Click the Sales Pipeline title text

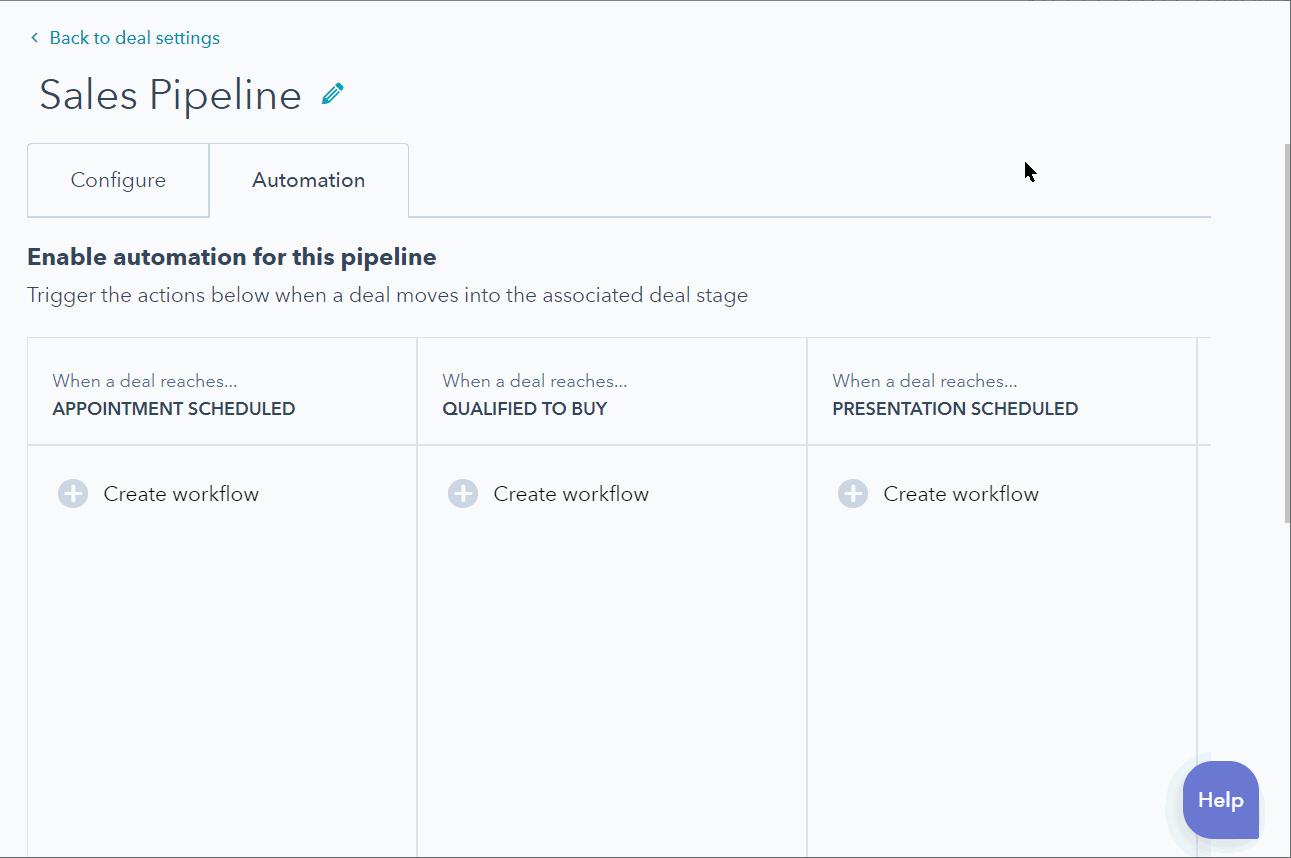click(x=170, y=95)
